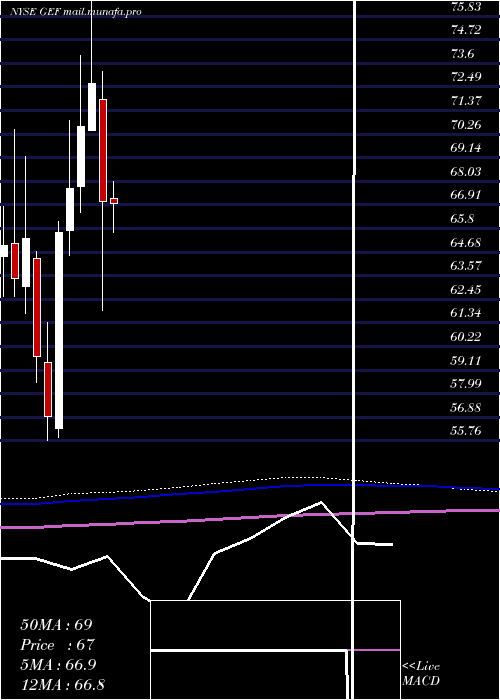Click the 57.99 price axis label

coord(466,383)
